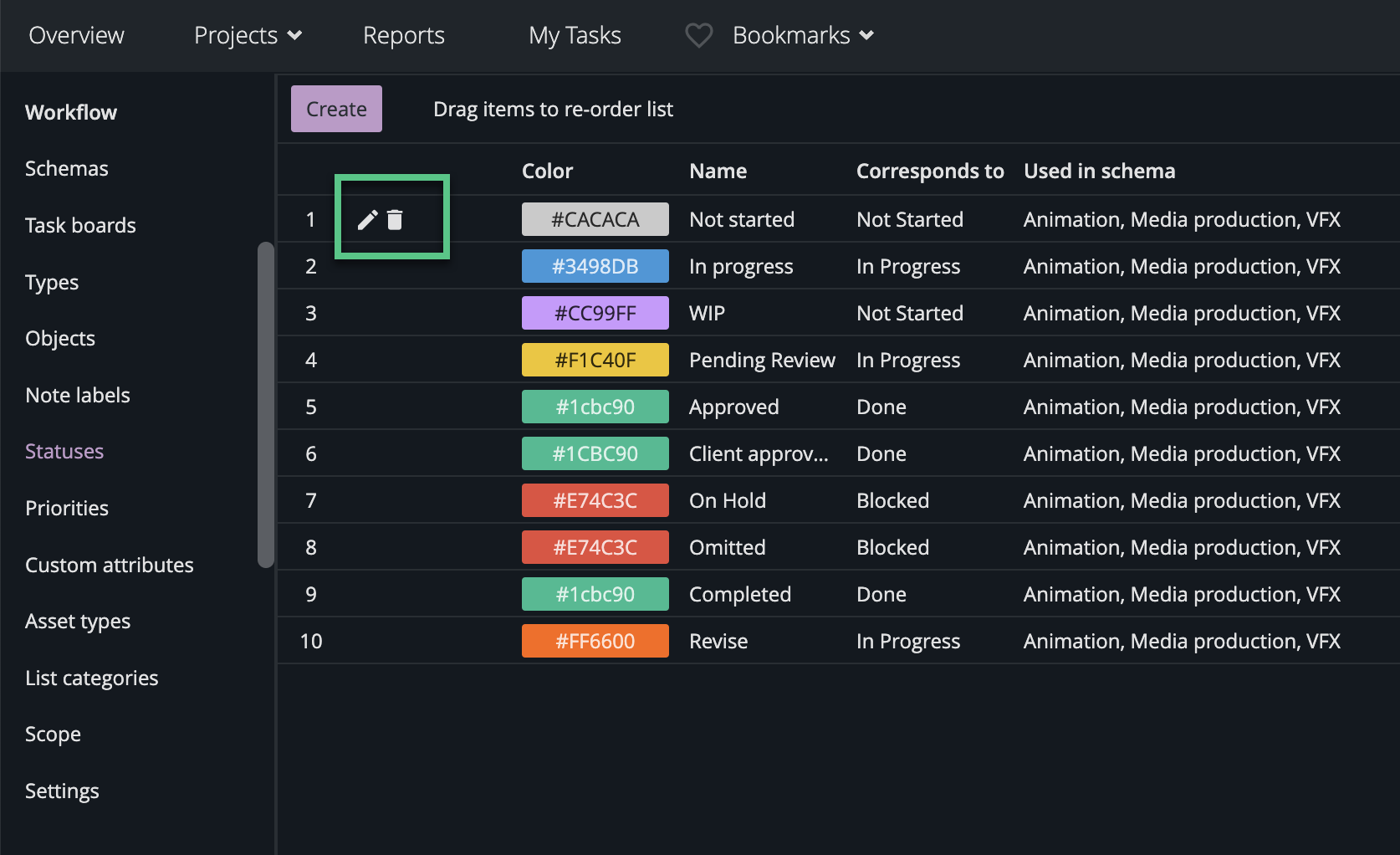Click the Omitted row's red color swatch
1400x855 pixels.
(595, 547)
